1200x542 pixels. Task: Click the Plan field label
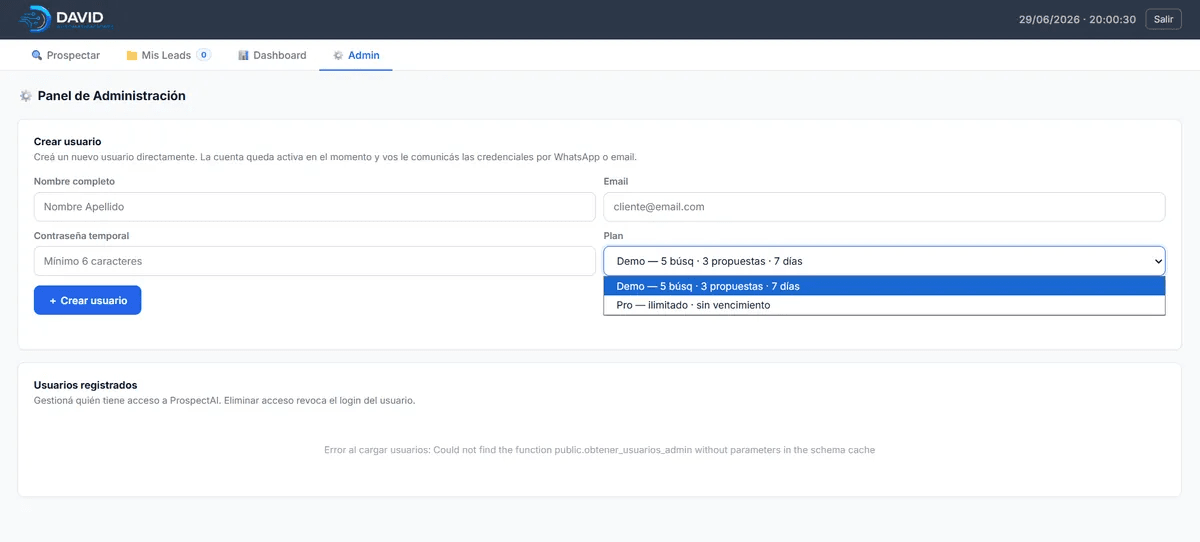613,236
